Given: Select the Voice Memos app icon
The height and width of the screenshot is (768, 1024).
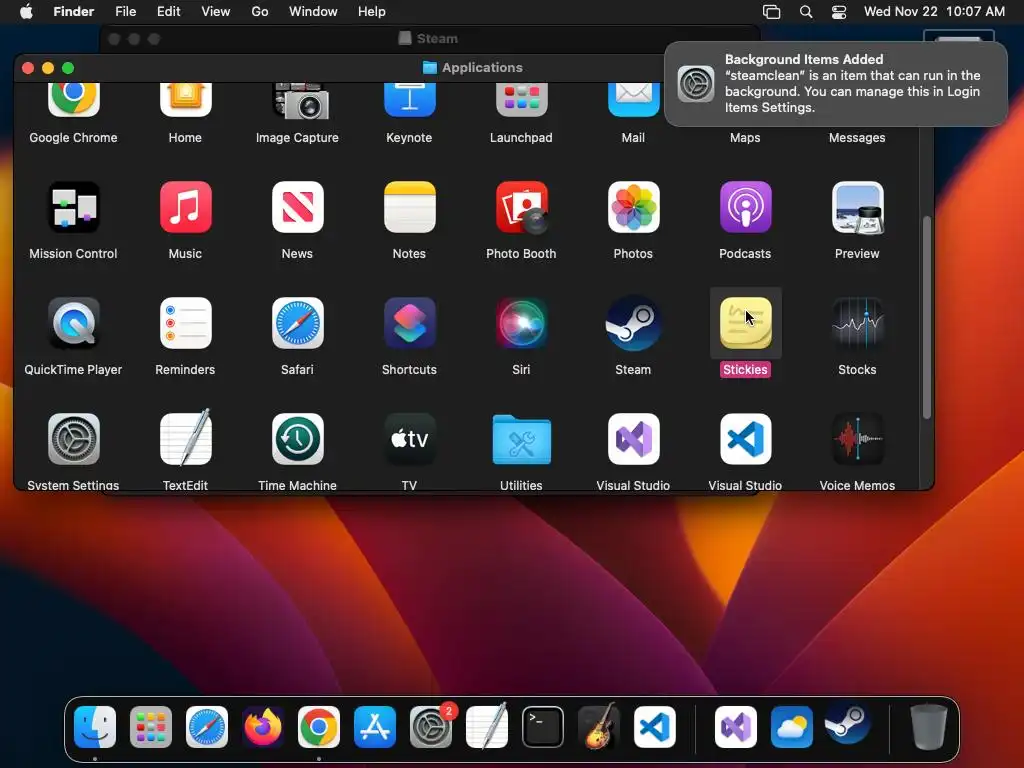Looking at the screenshot, I should point(857,439).
